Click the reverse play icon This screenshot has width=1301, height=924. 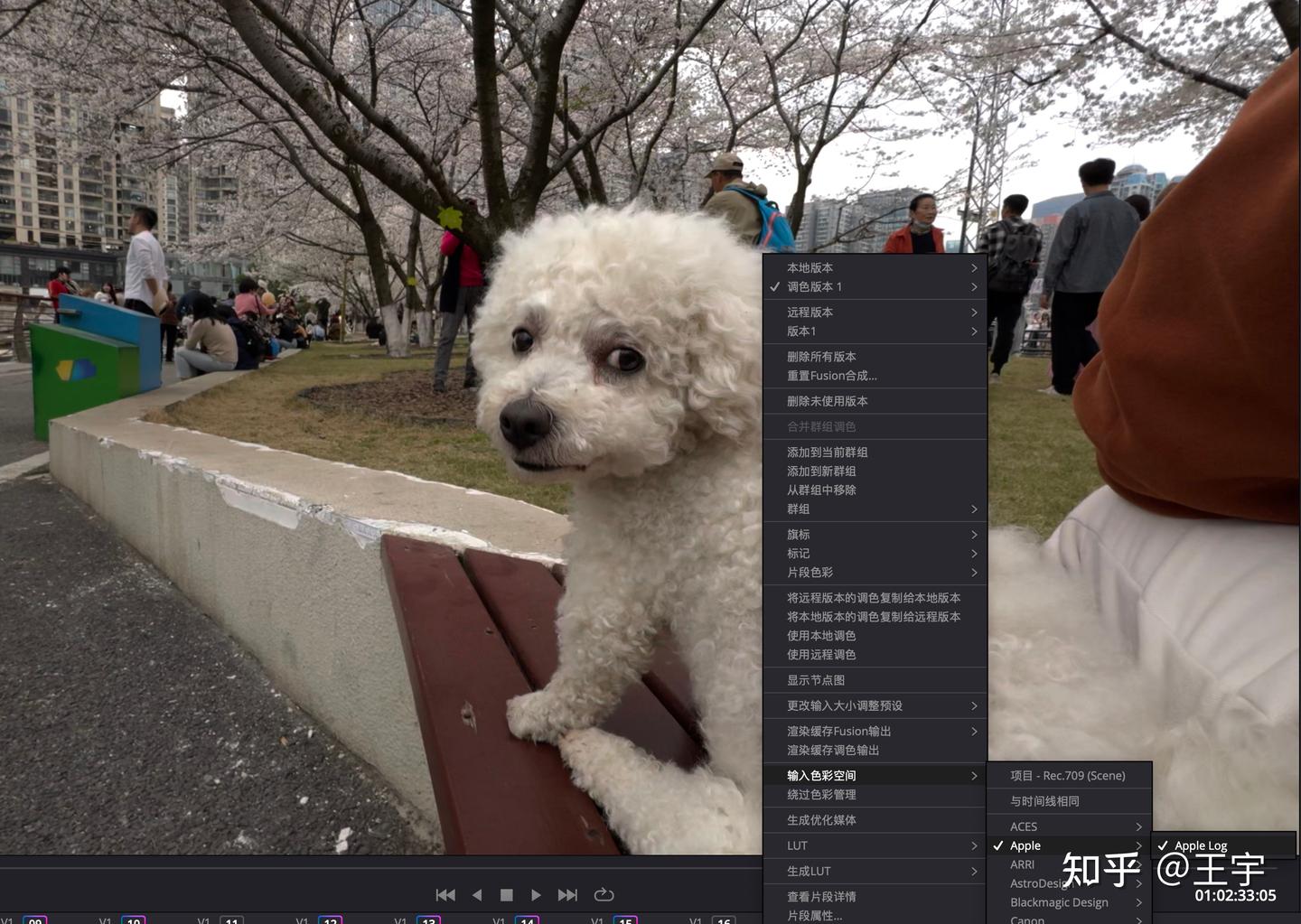point(476,894)
